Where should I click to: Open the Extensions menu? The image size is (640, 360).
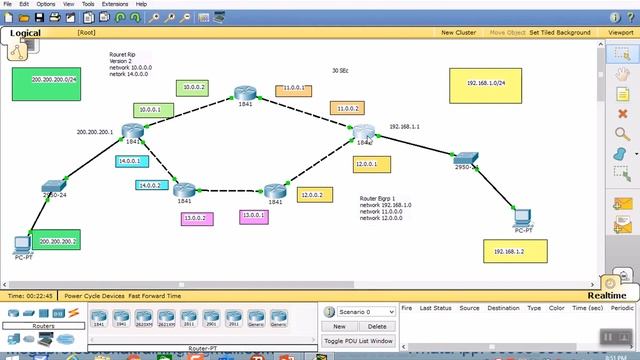coord(115,4)
